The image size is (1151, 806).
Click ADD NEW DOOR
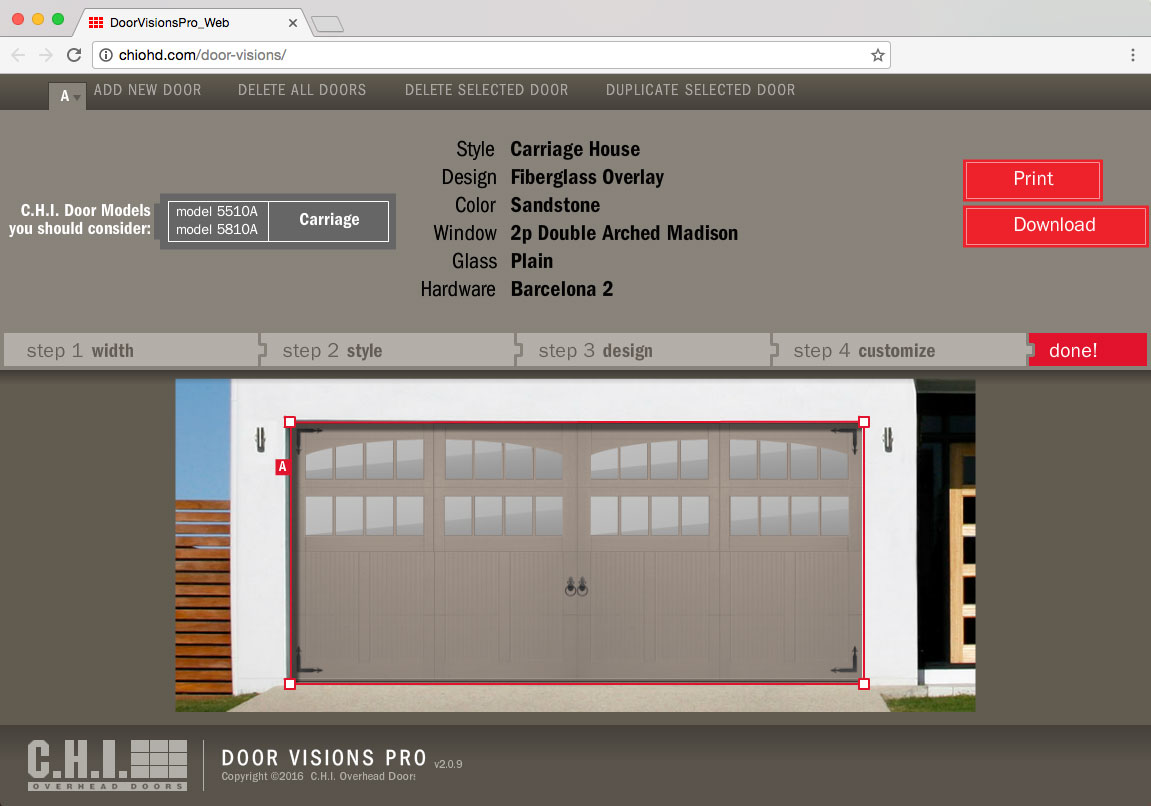[x=147, y=89]
